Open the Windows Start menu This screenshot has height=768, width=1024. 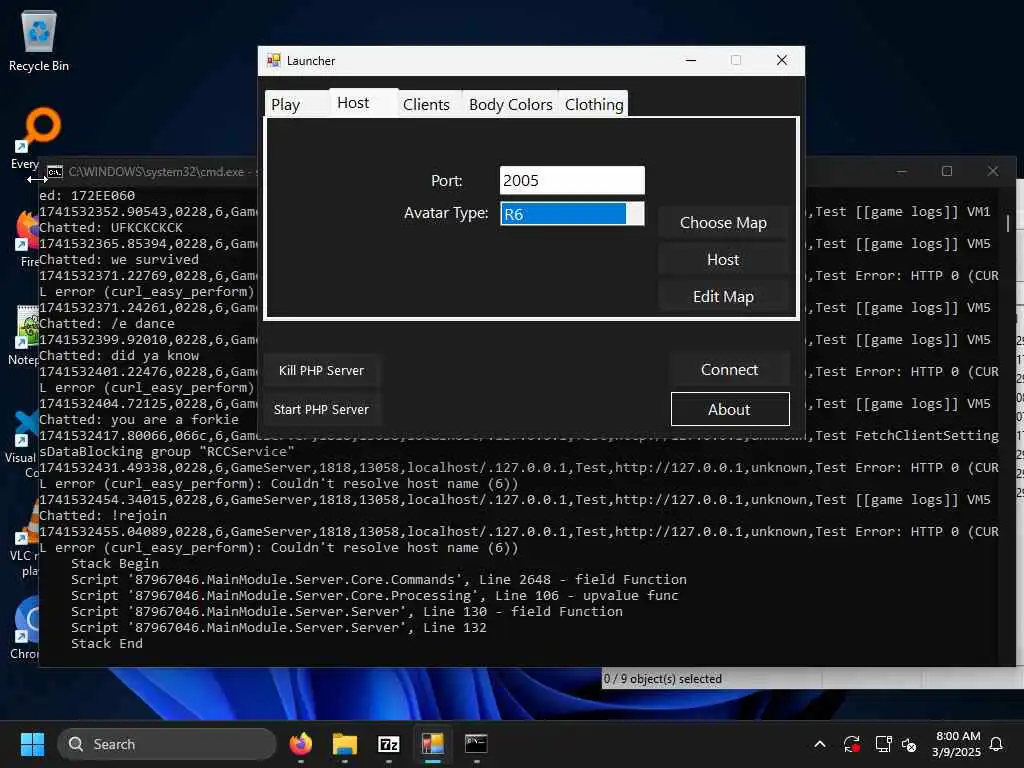tap(32, 744)
